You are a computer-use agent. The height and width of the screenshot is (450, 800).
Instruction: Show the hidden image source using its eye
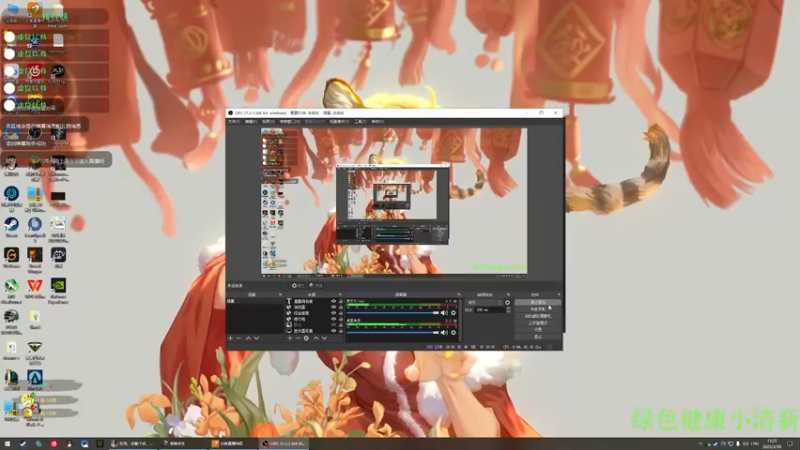point(334,325)
